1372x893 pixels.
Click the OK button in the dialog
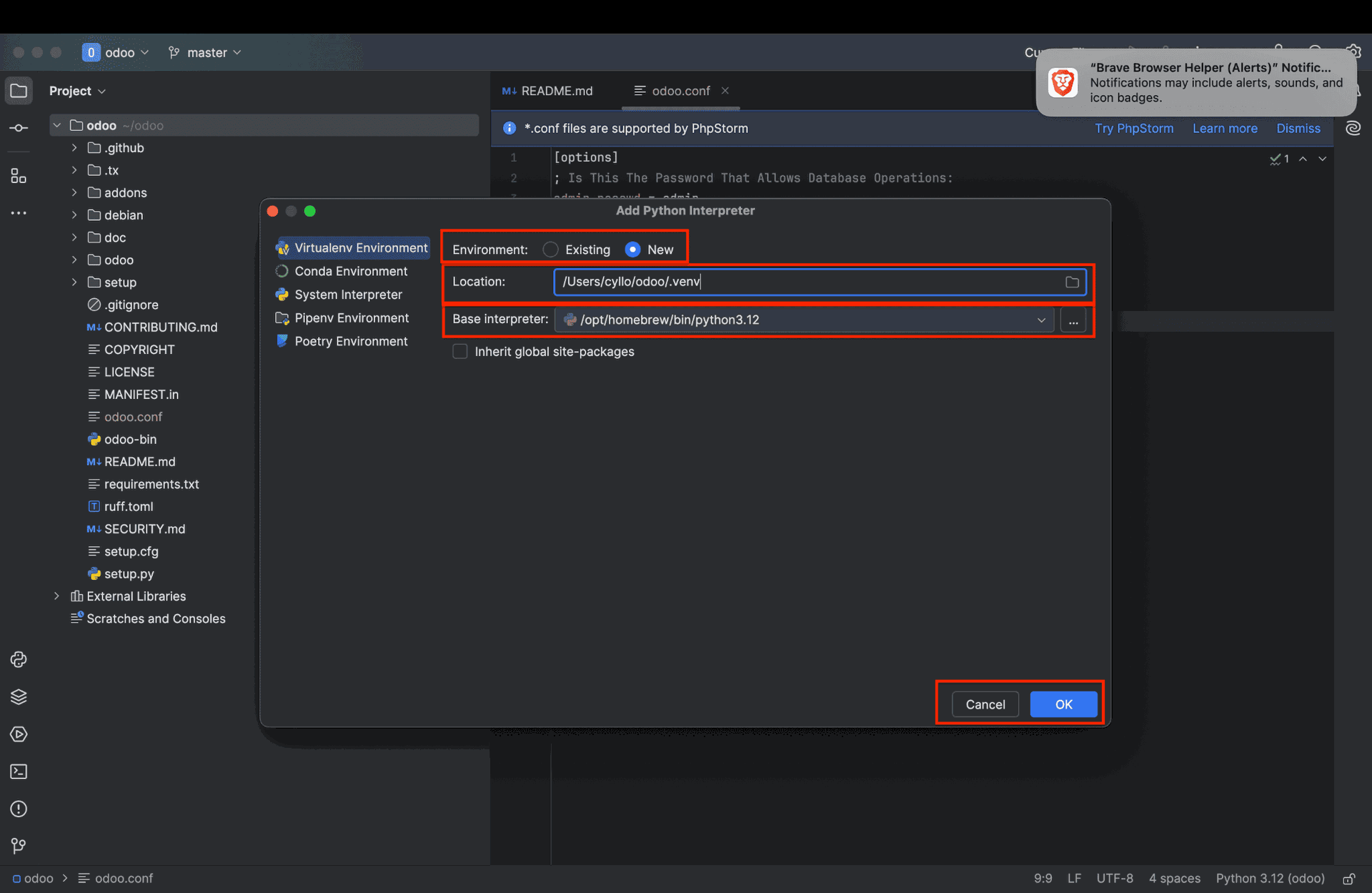tap(1063, 704)
